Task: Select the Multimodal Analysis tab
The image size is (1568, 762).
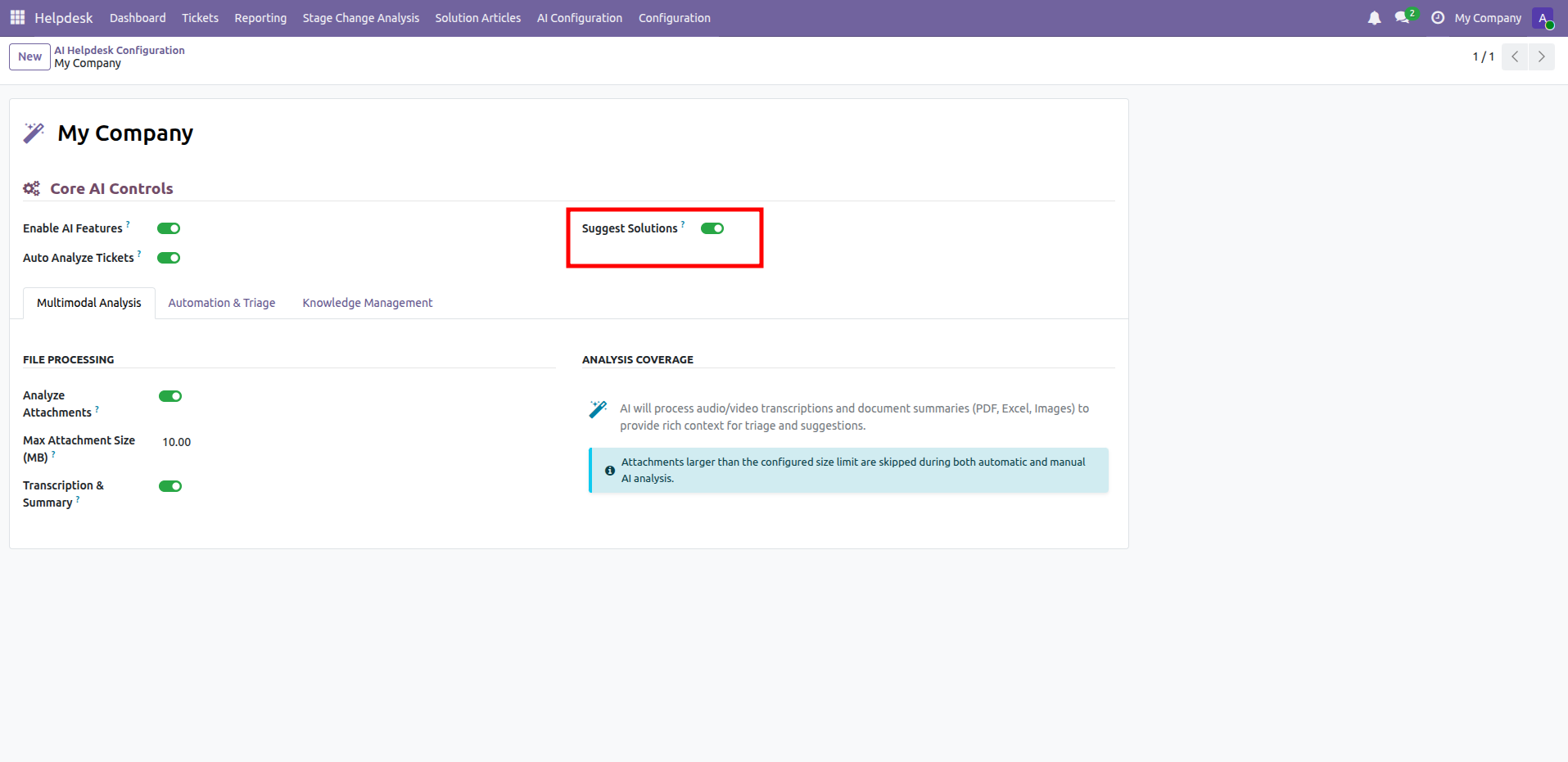Action: [x=89, y=303]
